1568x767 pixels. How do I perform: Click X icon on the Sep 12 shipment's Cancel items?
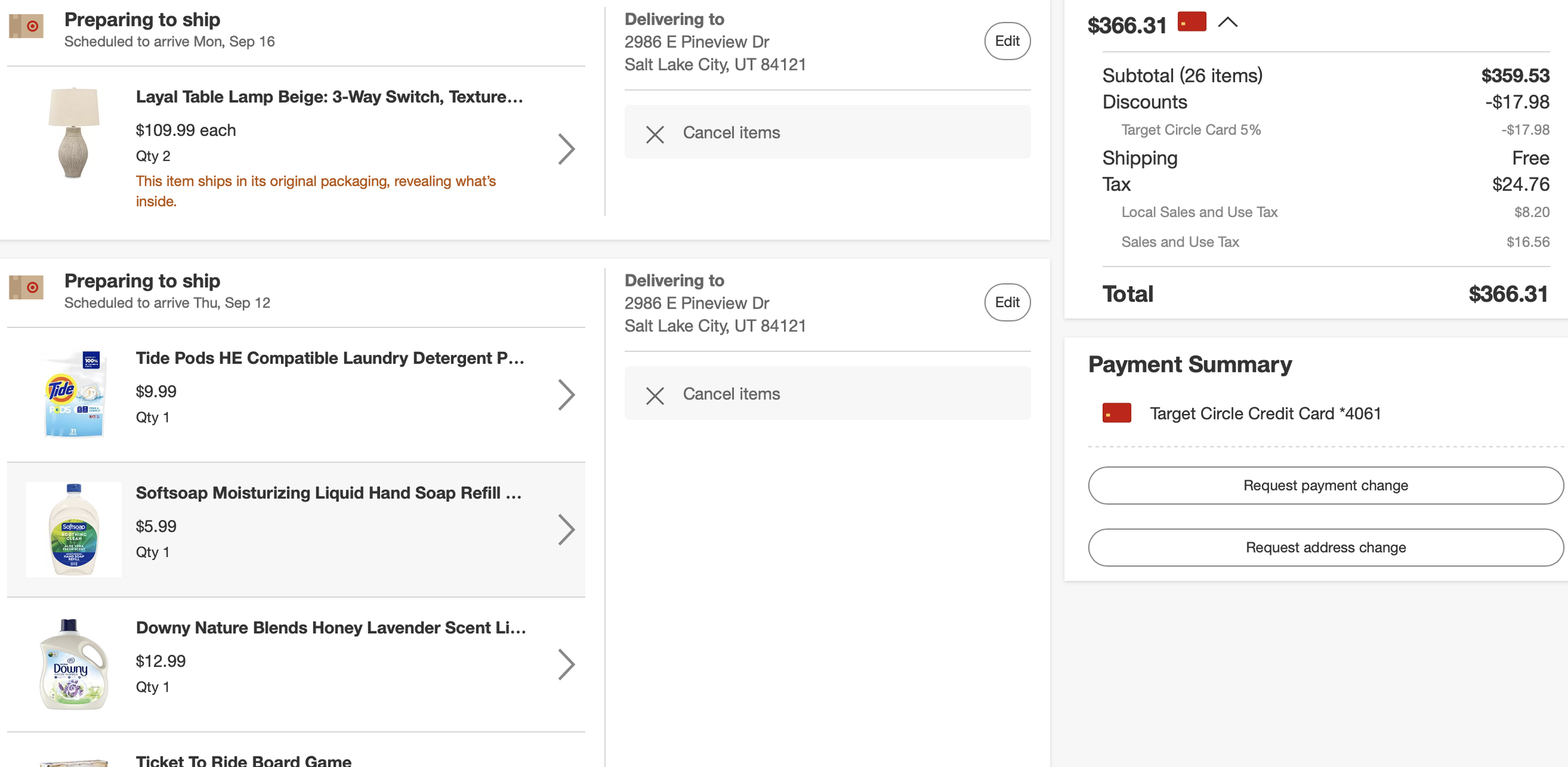(655, 396)
